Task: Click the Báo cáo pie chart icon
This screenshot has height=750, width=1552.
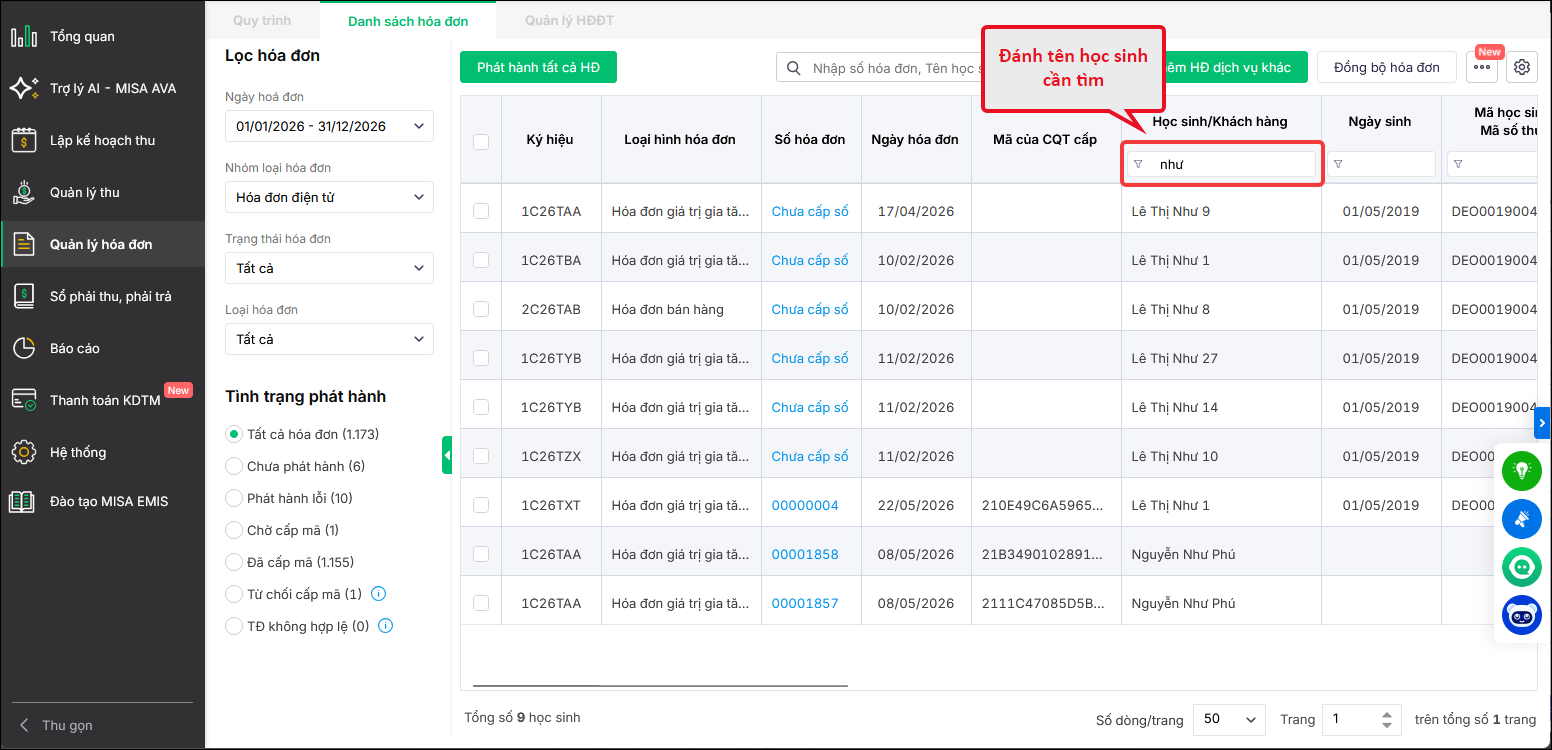Action: click(24, 348)
